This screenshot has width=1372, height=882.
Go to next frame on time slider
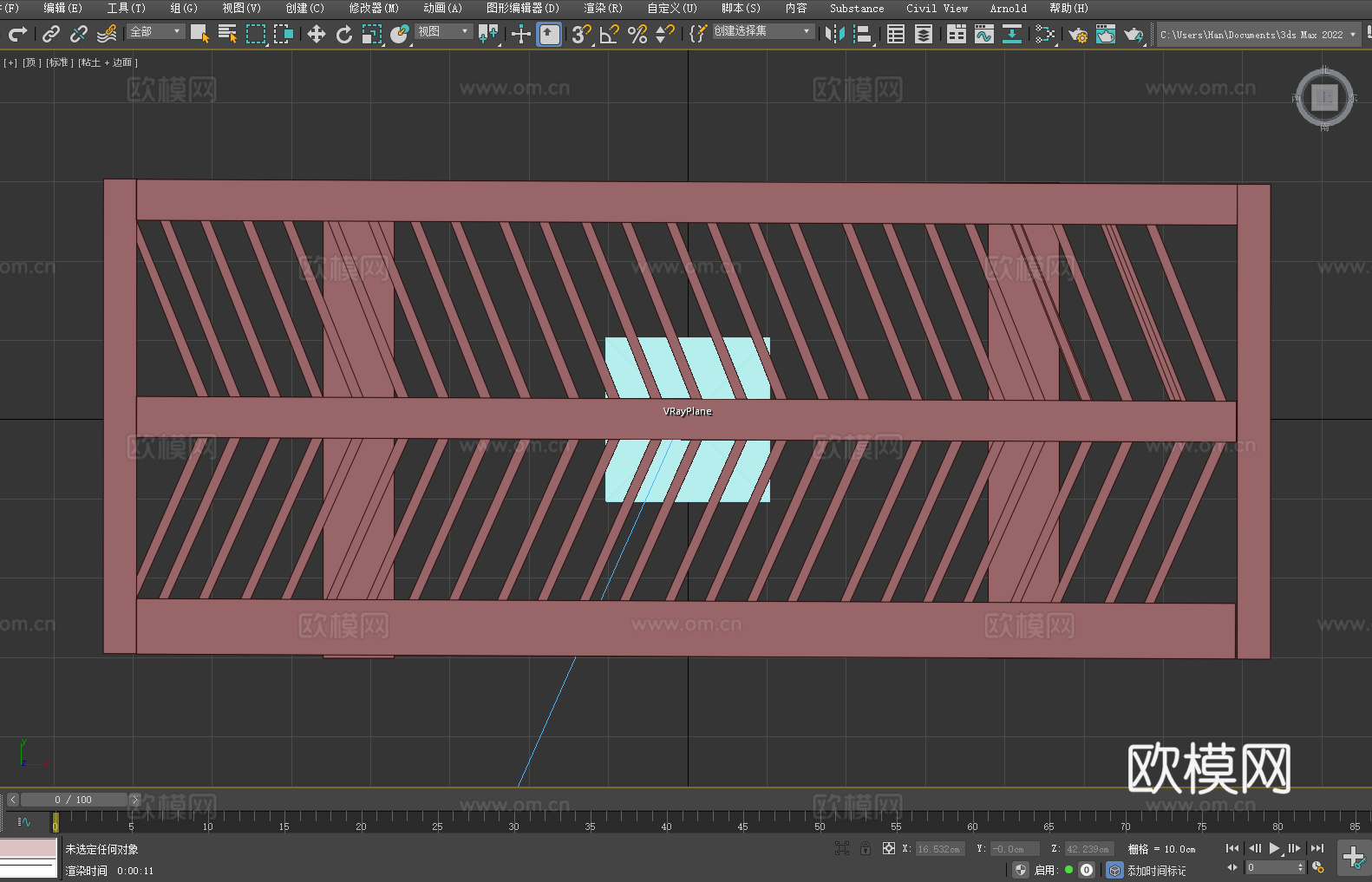[134, 800]
